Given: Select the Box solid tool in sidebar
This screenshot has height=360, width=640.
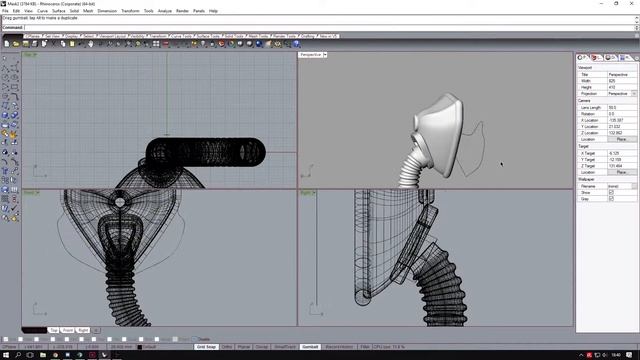Looking at the screenshot, I should (5, 115).
